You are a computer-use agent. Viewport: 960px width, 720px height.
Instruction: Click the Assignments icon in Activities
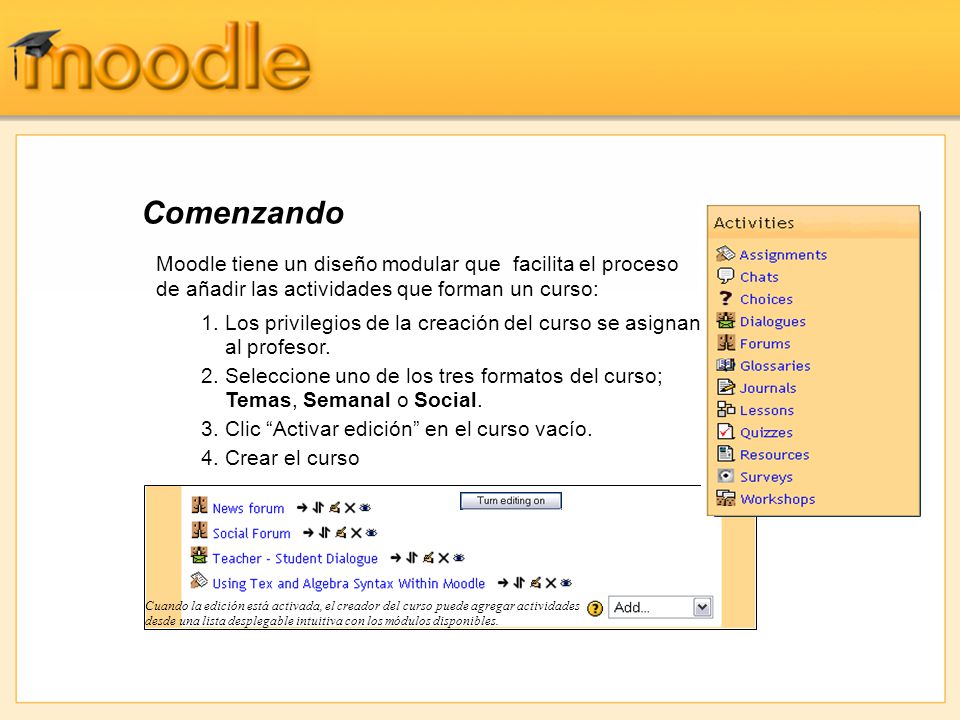tap(726, 253)
